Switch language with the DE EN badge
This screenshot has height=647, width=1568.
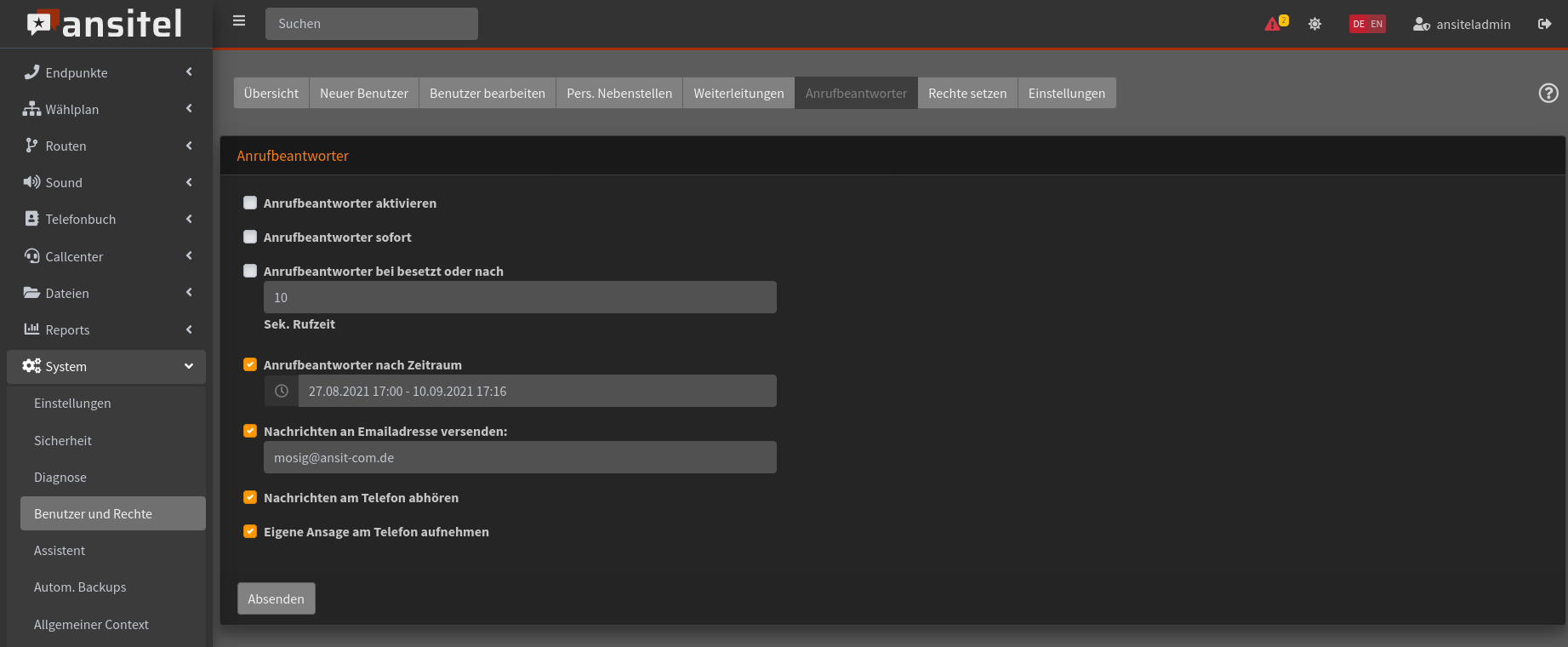1367,24
